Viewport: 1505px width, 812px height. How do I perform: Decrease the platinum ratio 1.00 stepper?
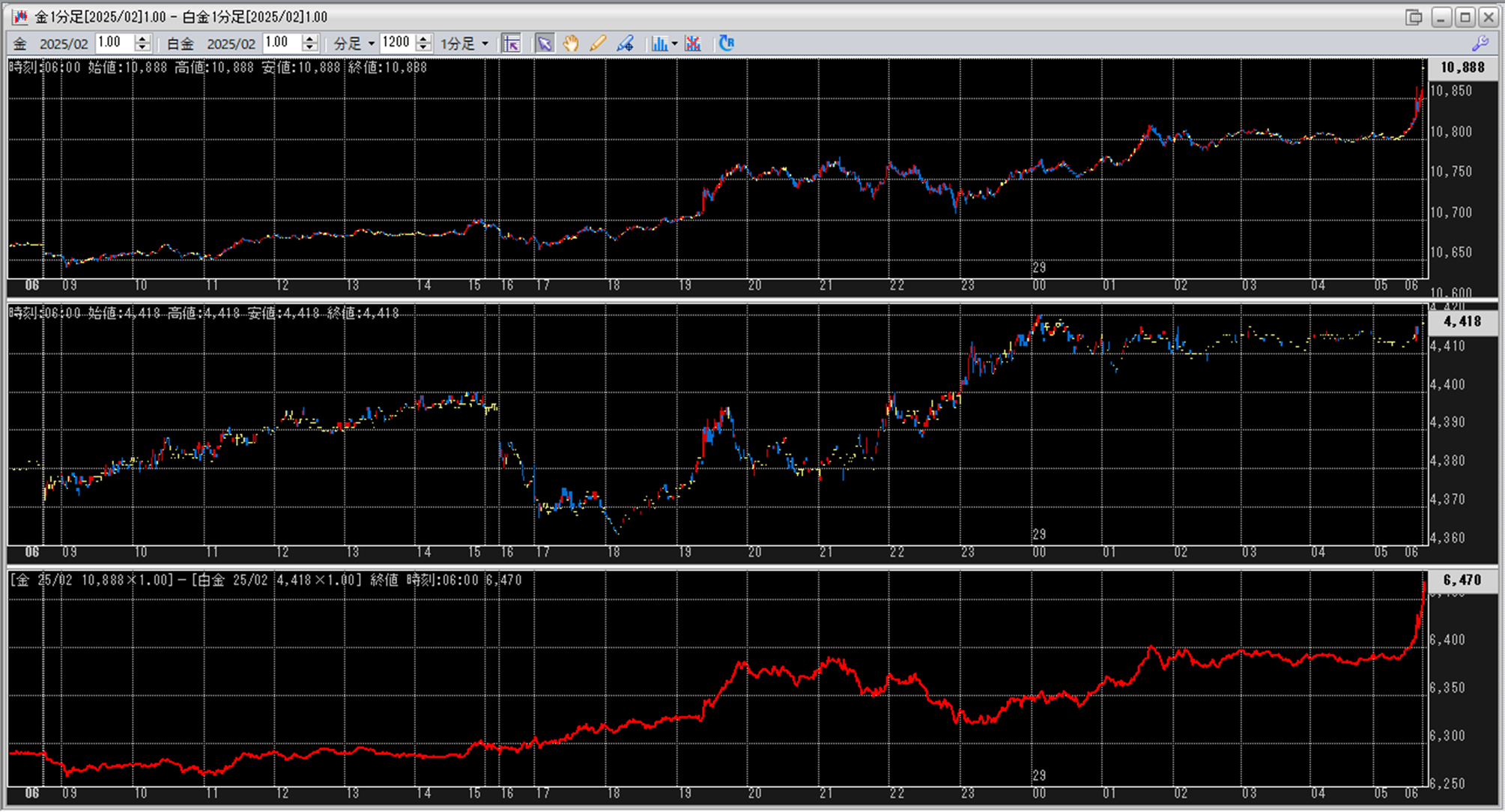click(x=309, y=48)
